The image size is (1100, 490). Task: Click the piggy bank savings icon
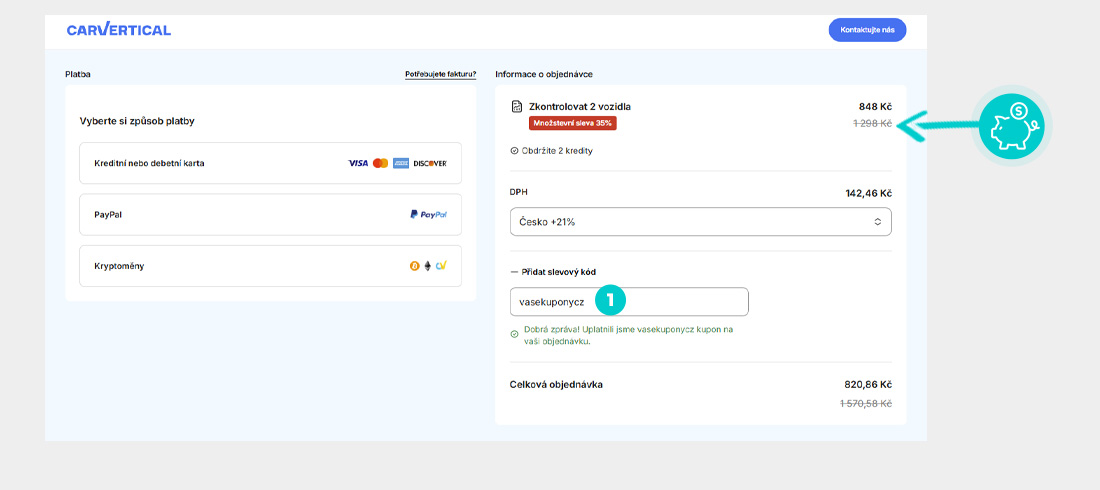coord(1014,124)
